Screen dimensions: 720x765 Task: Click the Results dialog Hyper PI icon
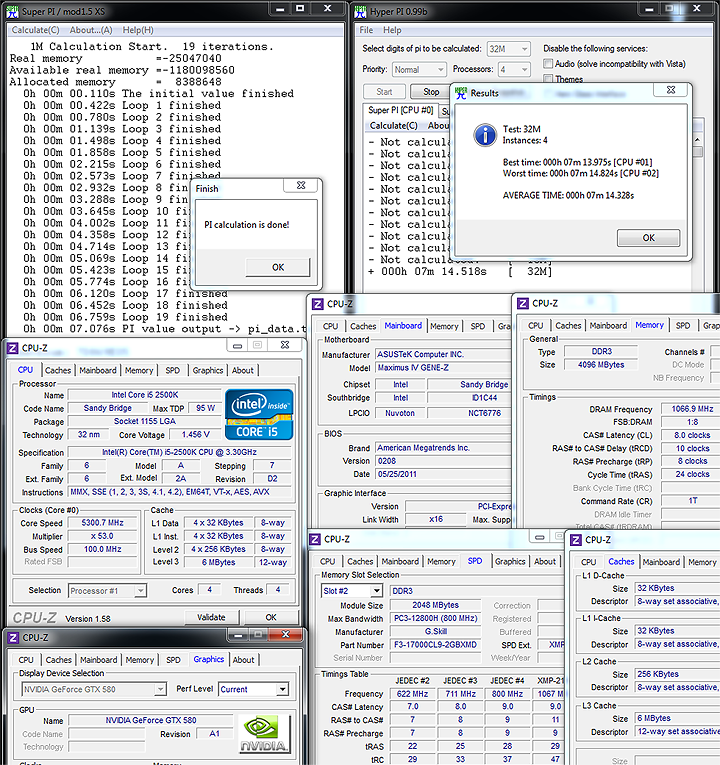pyautogui.click(x=460, y=93)
